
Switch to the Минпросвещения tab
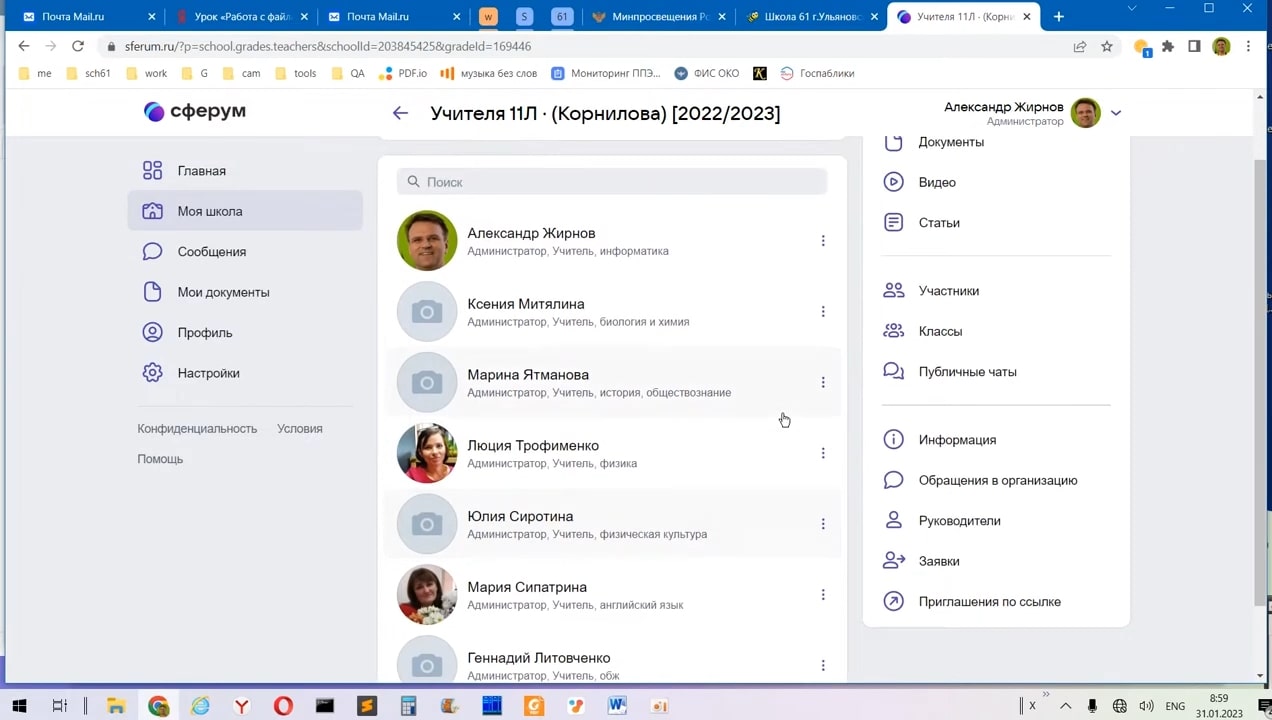point(658,17)
